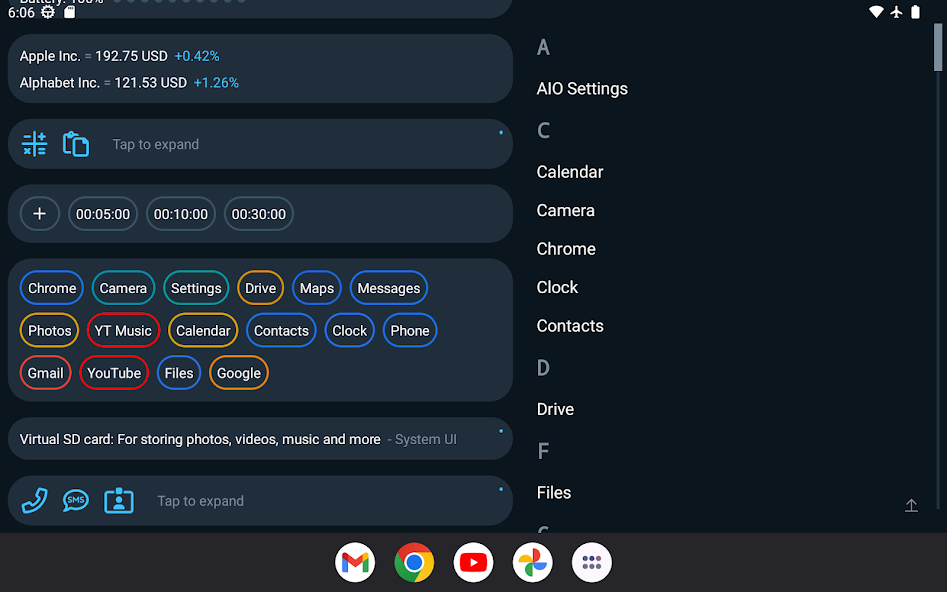Tap the SD card status bar icon
947x592 pixels.
coord(69,12)
